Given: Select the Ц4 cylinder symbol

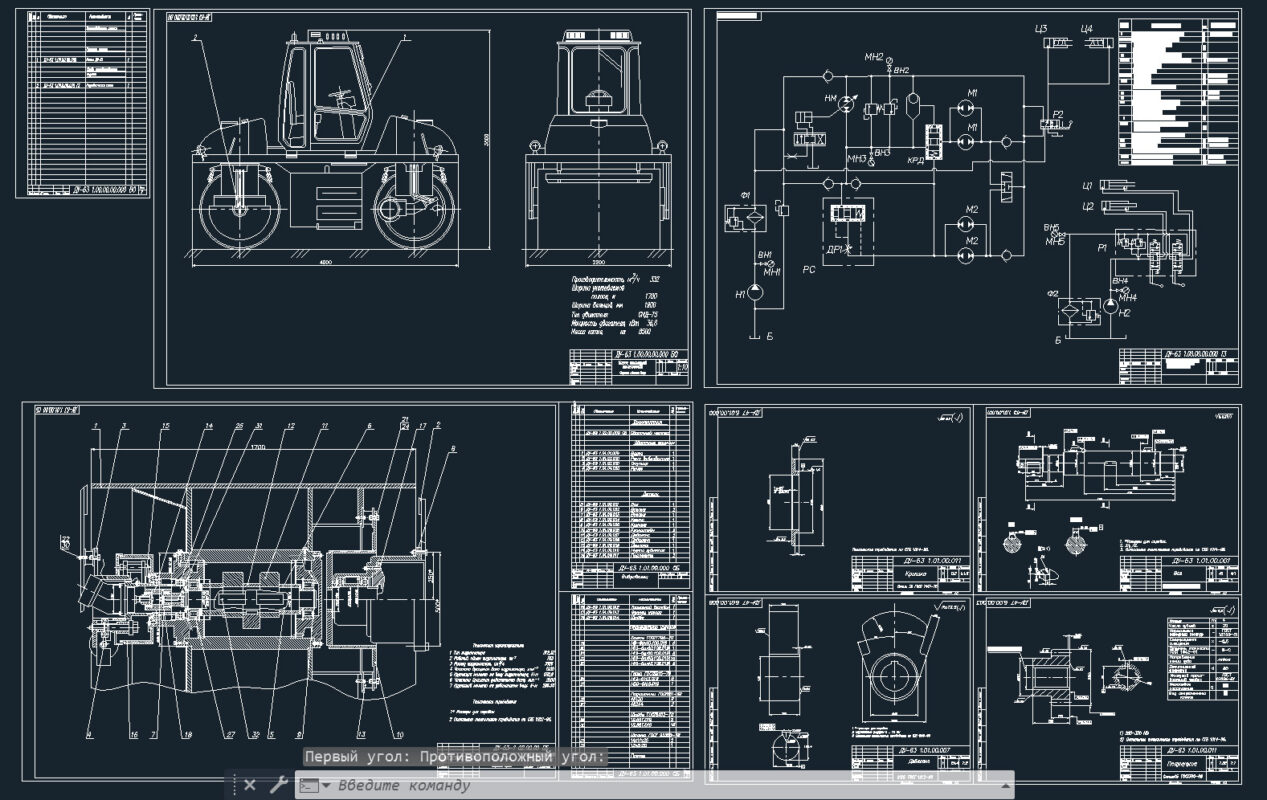Looking at the screenshot, I should click(x=1101, y=43).
